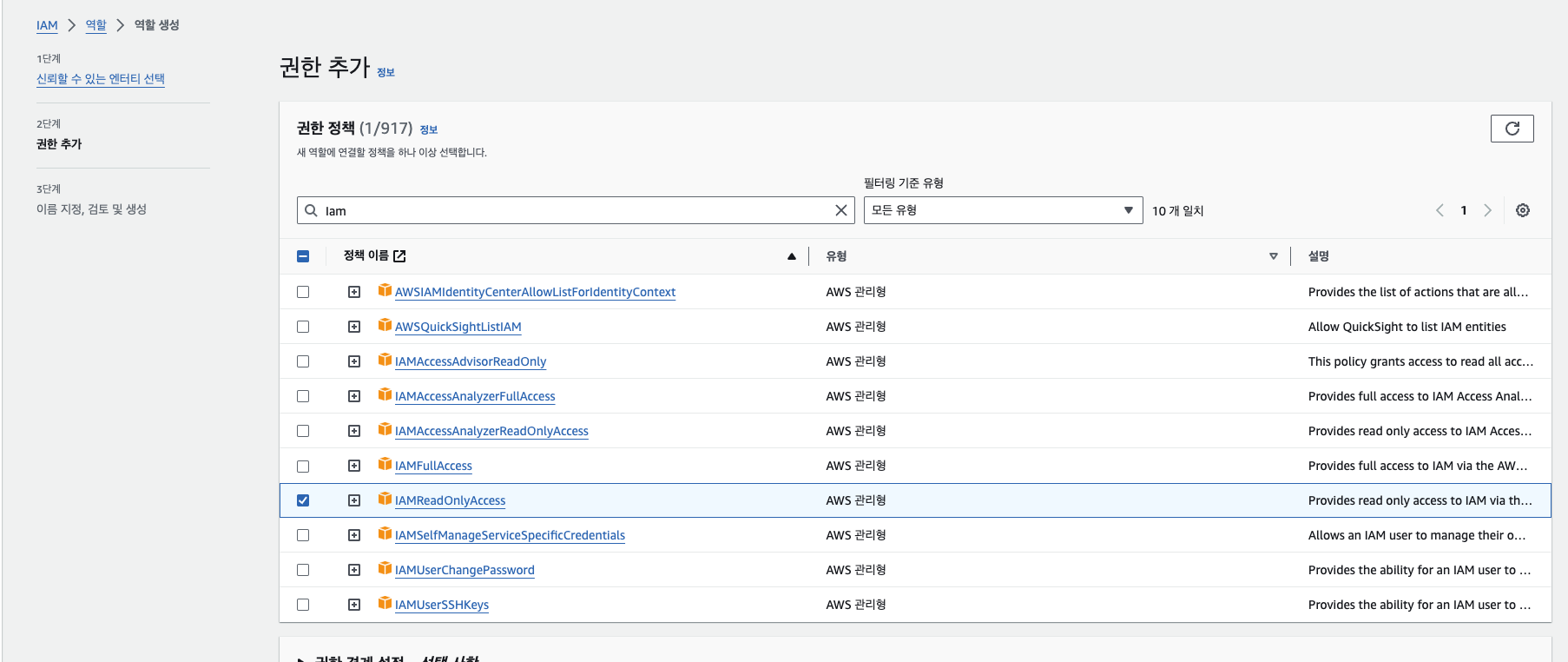Image resolution: width=1568 pixels, height=662 pixels.
Task: Open table preferences gear icon
Action: pos(1522,210)
